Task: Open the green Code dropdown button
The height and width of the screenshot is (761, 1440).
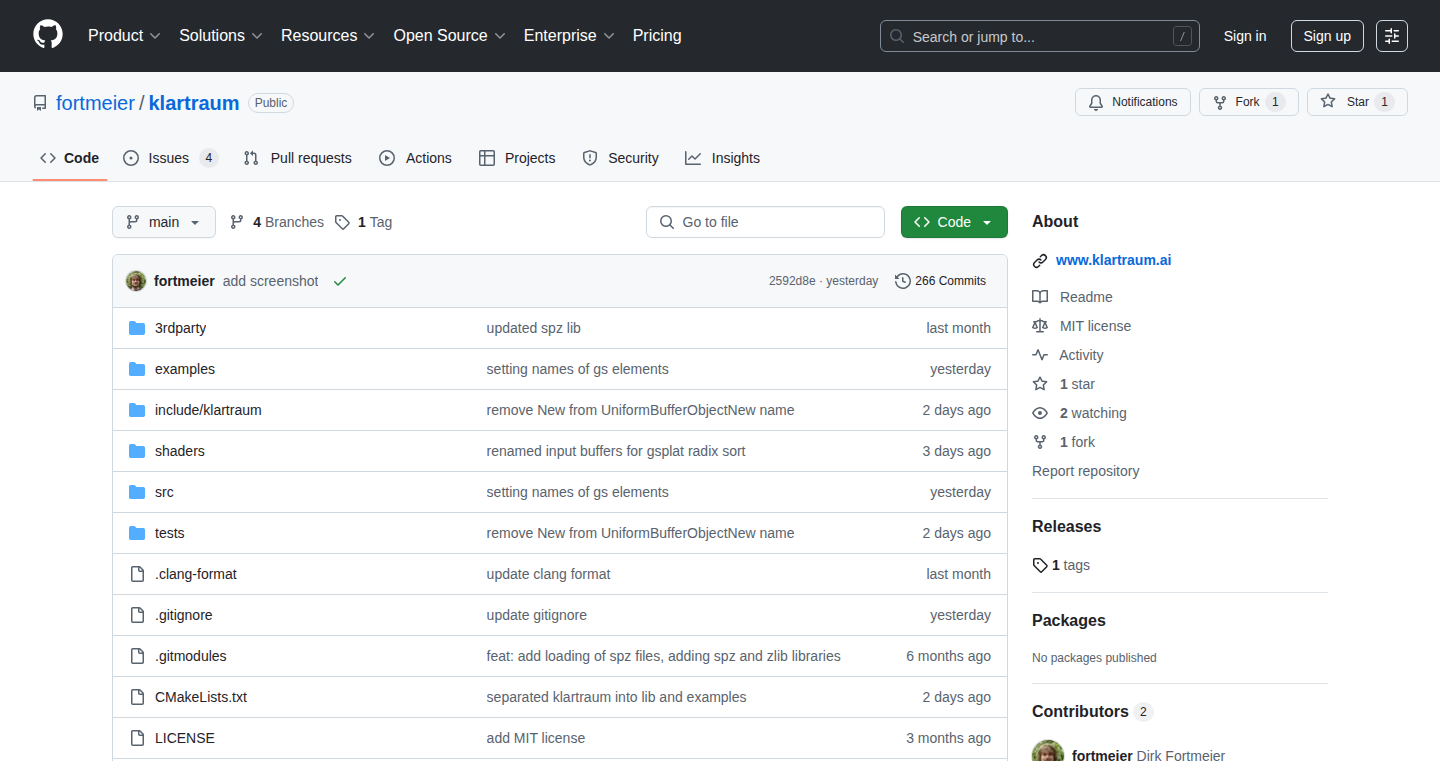Action: 954,222
